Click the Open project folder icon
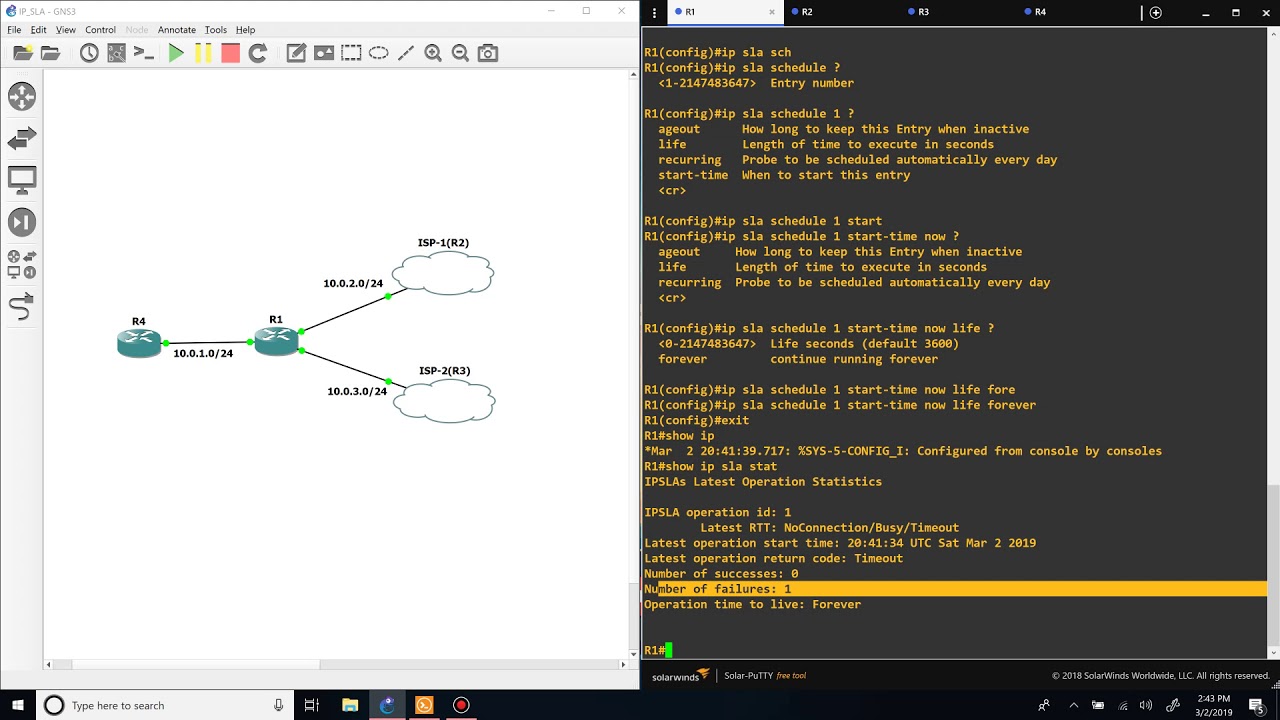1280x720 pixels. [x=50, y=53]
